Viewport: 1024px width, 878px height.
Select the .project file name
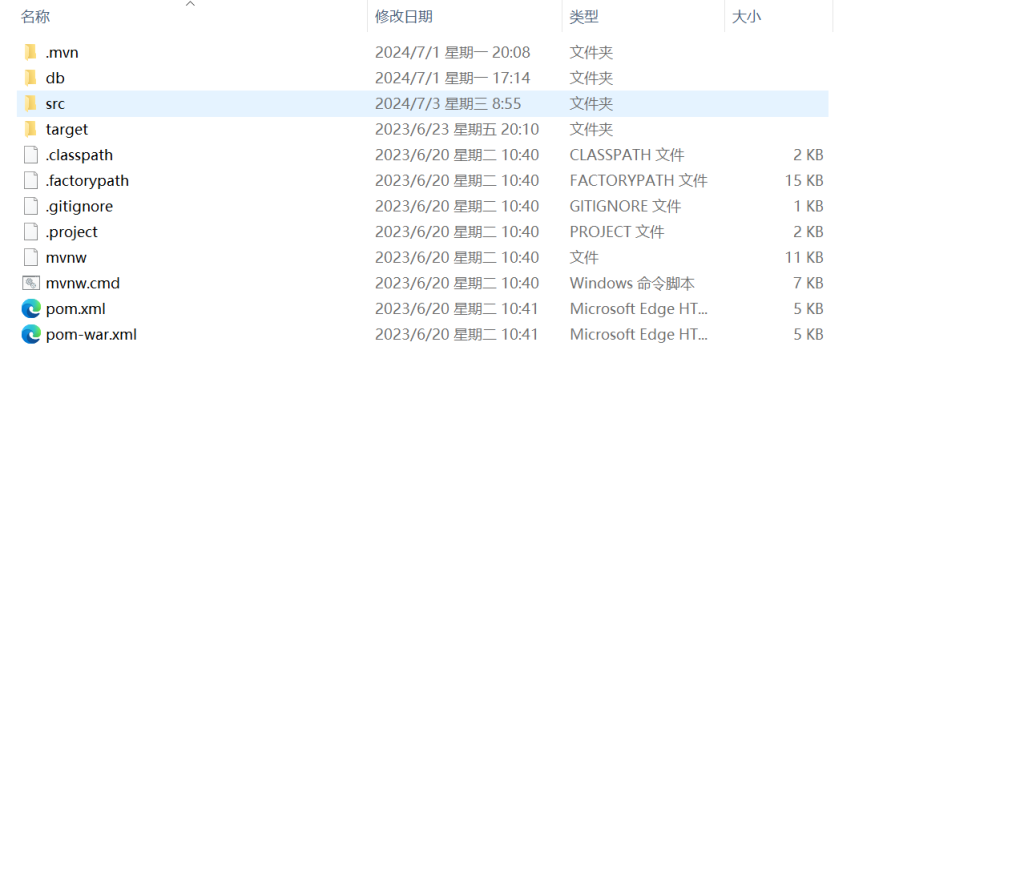tap(72, 232)
